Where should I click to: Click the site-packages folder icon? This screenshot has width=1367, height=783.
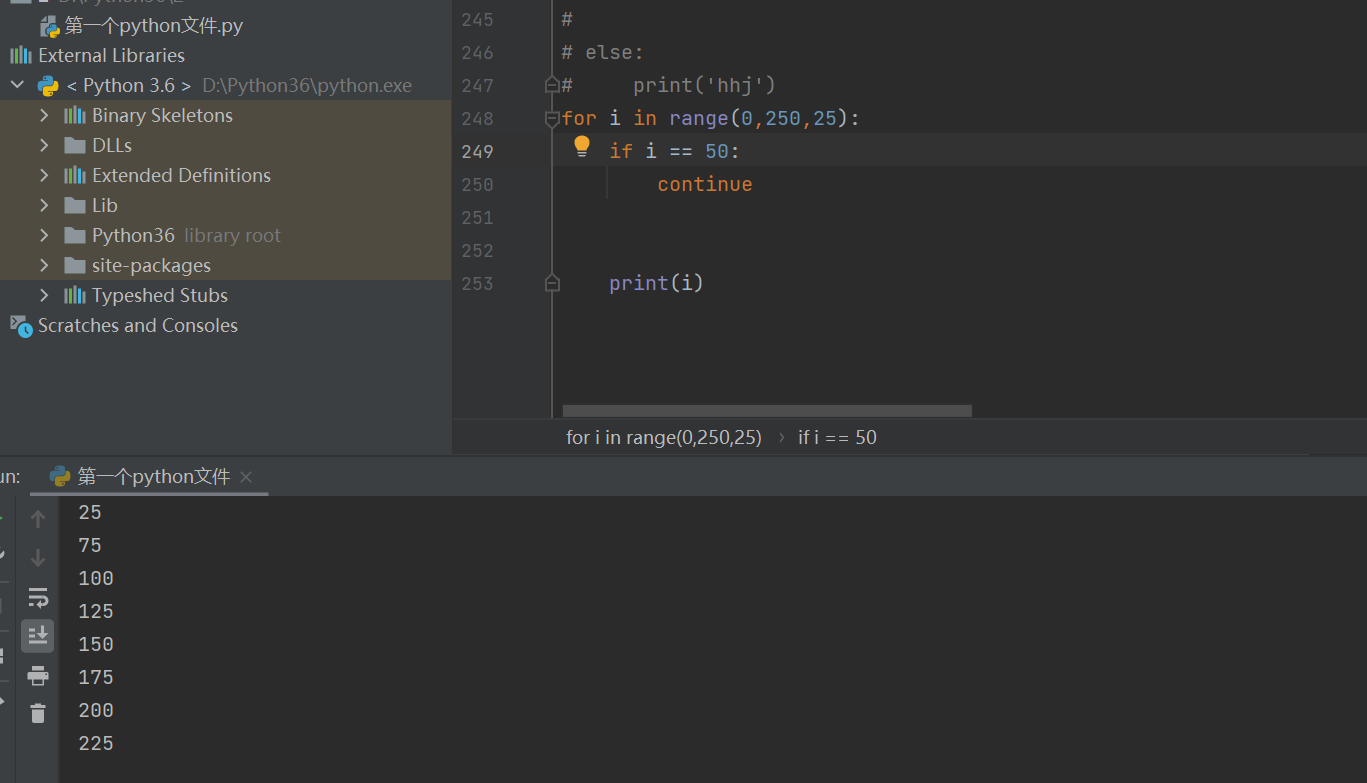(75, 265)
